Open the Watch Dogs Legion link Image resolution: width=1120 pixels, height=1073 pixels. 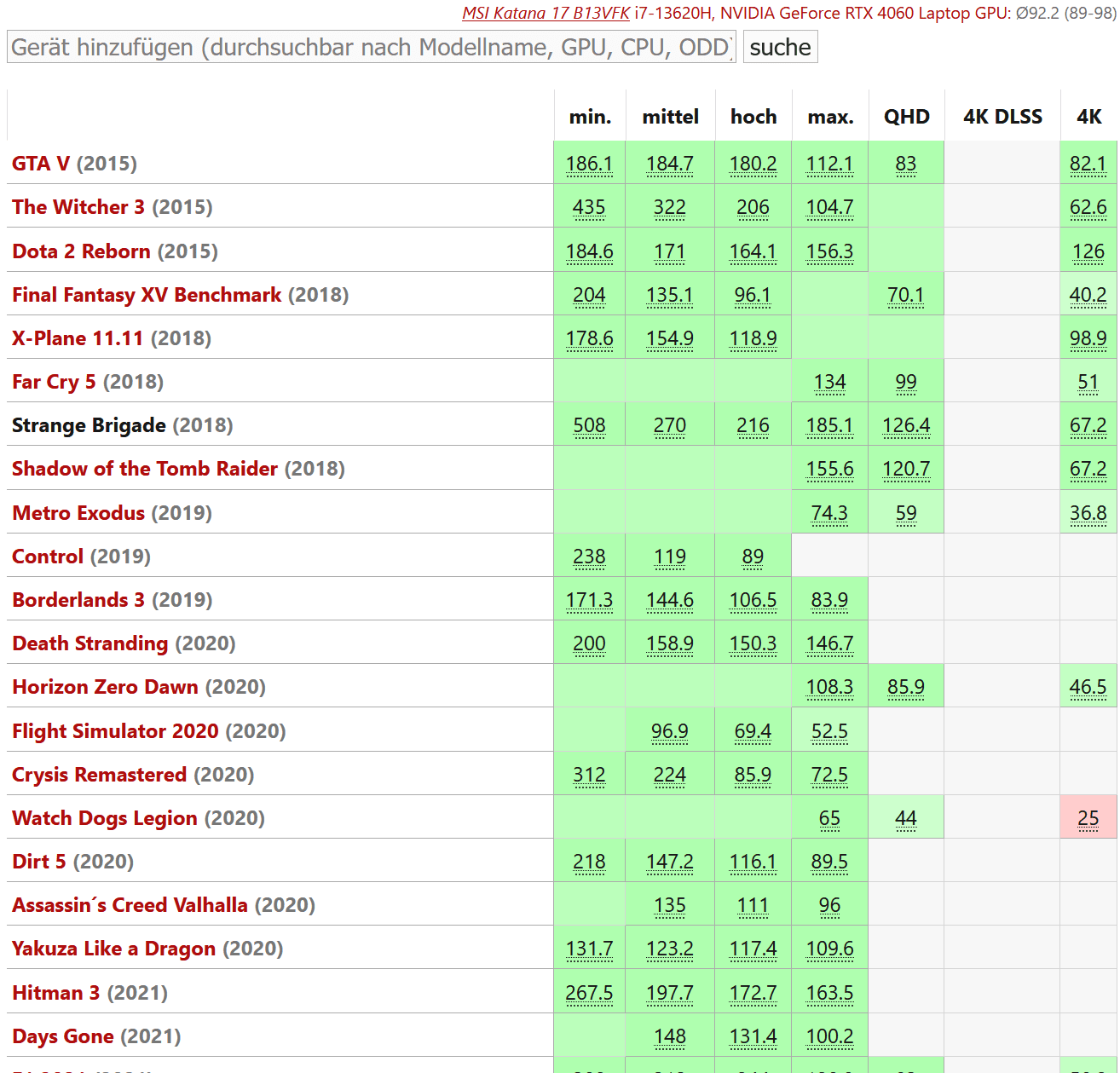[x=104, y=818]
